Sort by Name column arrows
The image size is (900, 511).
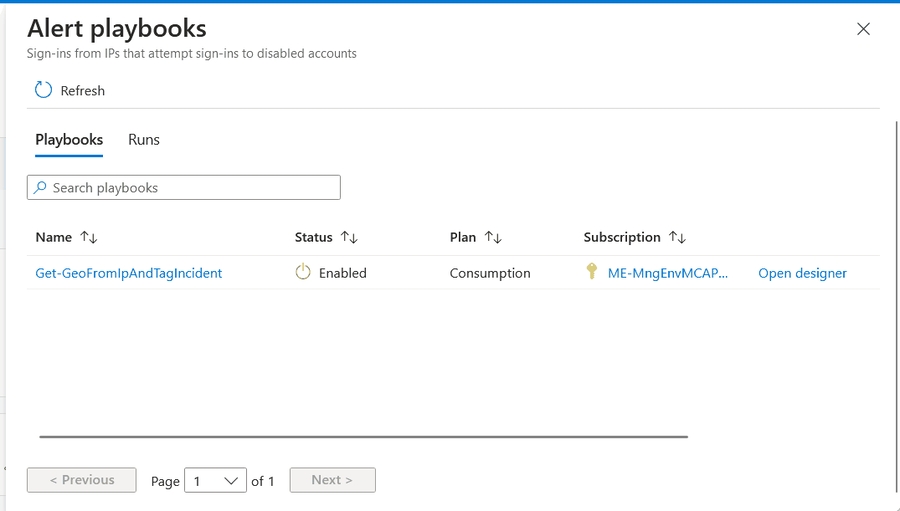[89, 237]
